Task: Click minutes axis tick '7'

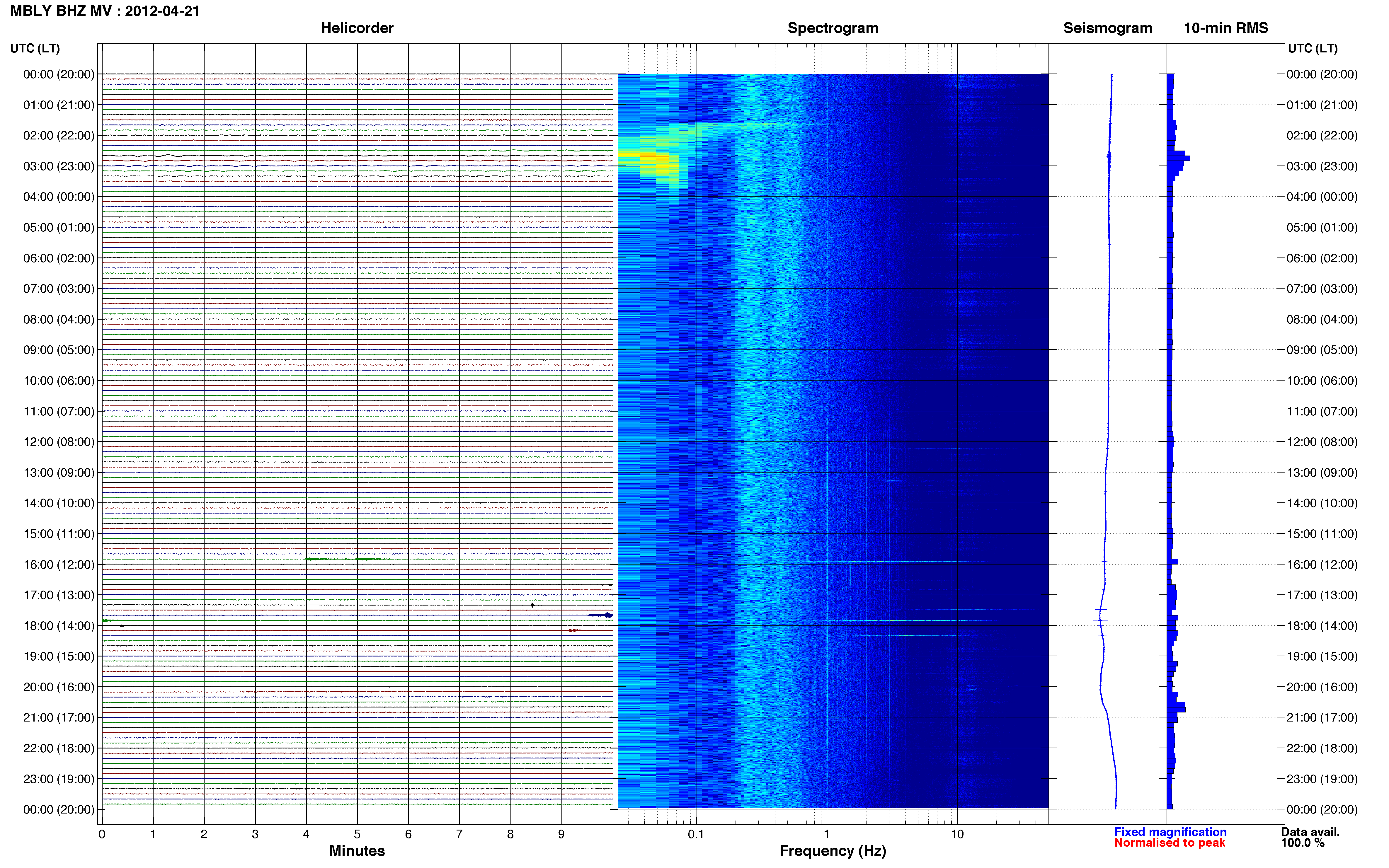Action: [x=459, y=835]
